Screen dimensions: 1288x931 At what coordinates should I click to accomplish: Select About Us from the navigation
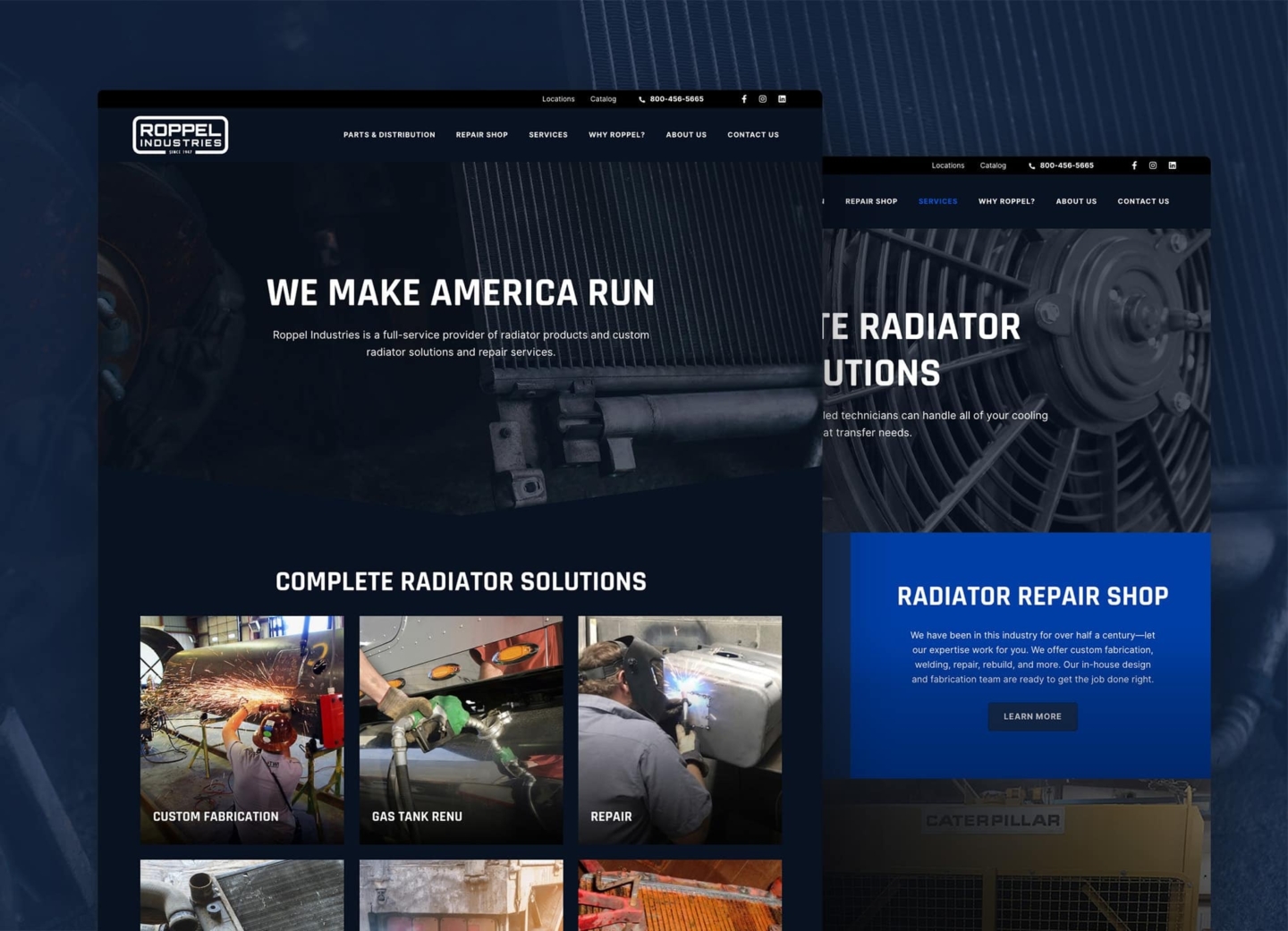pyautogui.click(x=685, y=134)
